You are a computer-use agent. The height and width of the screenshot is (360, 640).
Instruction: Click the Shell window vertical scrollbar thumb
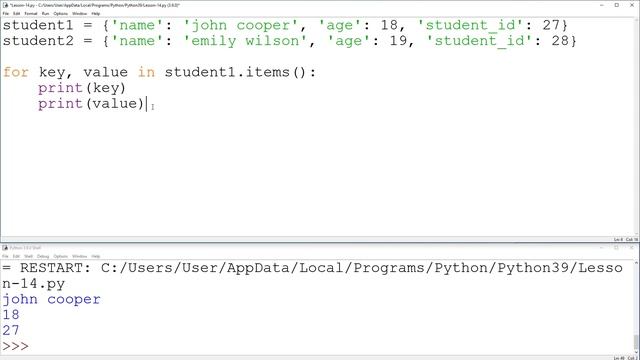click(636, 342)
